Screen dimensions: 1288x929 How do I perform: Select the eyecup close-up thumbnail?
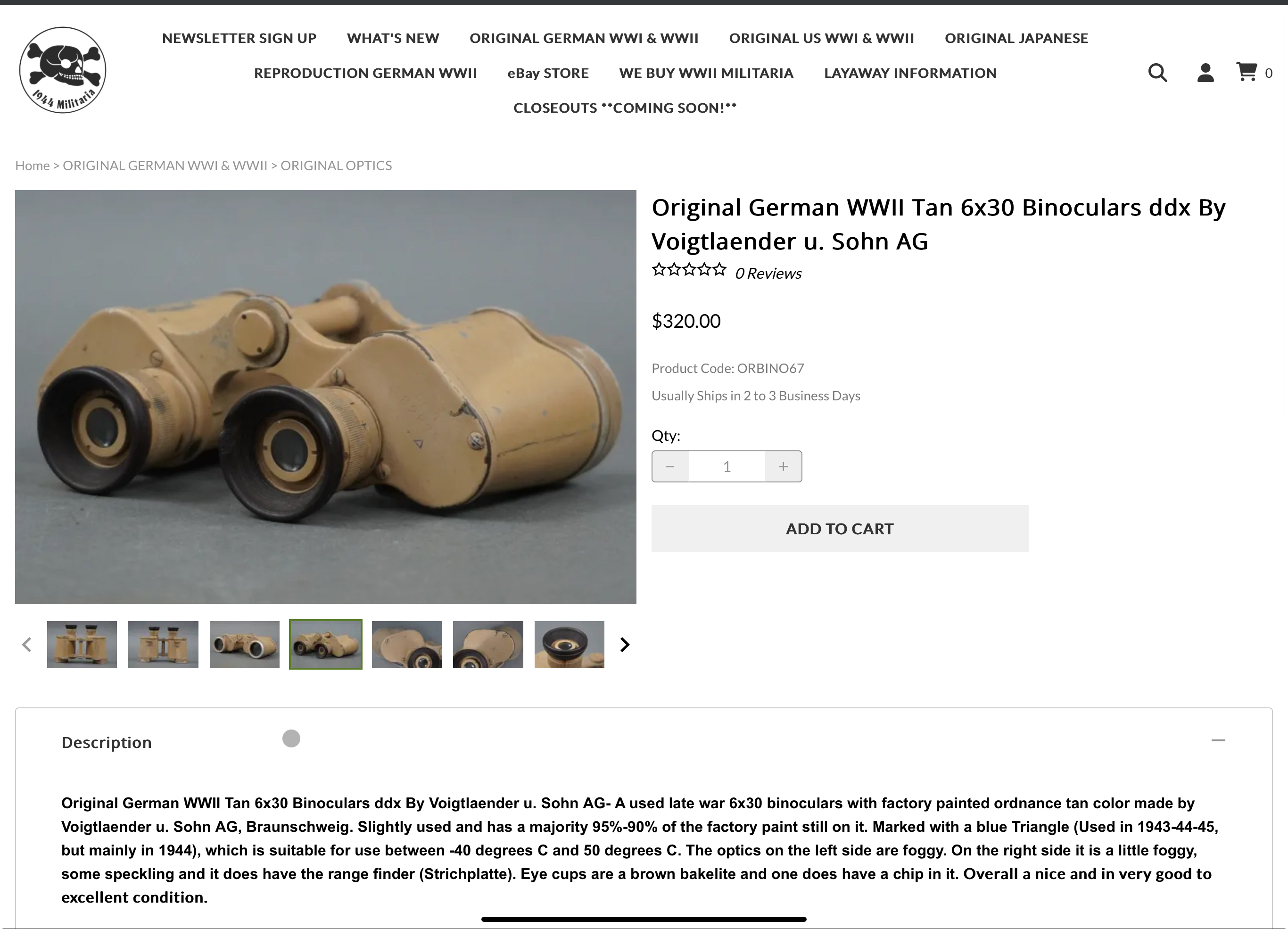[569, 644]
